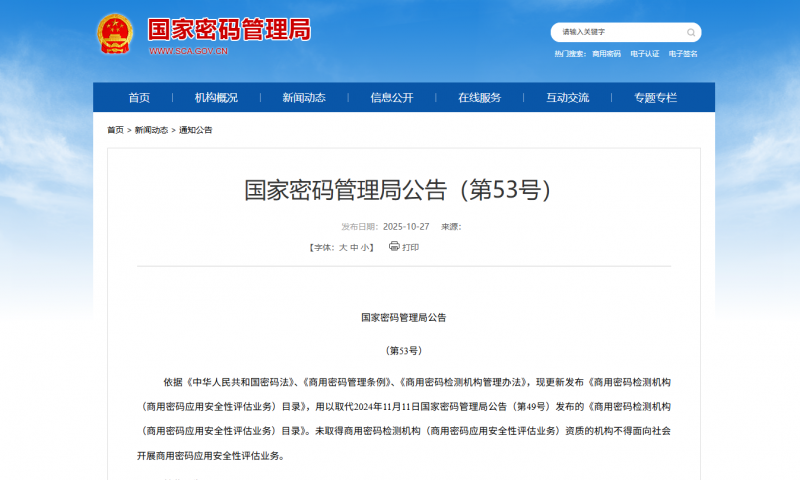800x480 pixels.
Task: Navigate to 互动交流 section
Action: pyautogui.click(x=568, y=97)
